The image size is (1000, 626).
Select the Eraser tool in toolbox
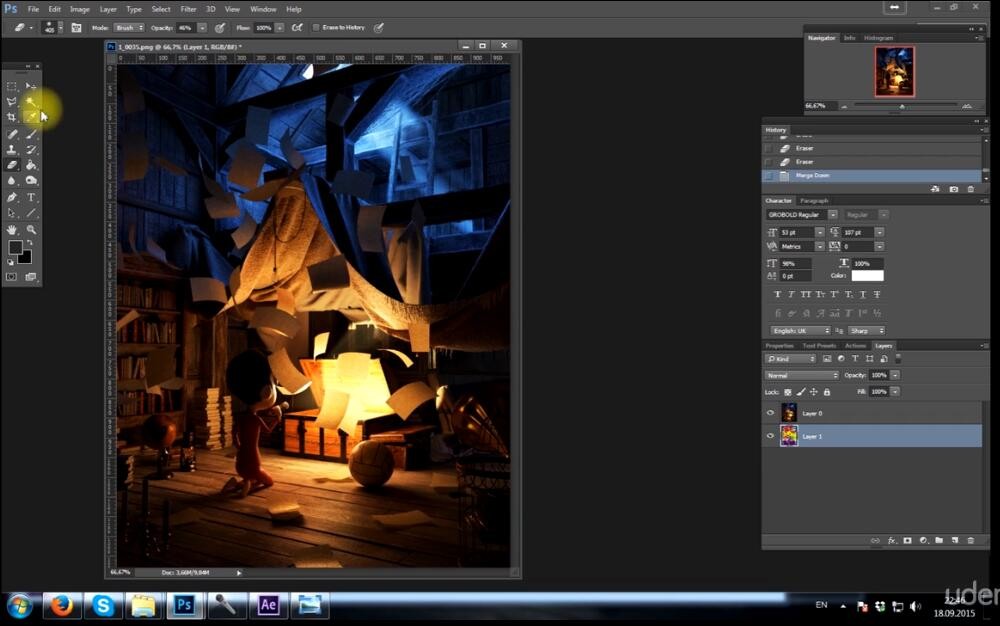(11, 165)
